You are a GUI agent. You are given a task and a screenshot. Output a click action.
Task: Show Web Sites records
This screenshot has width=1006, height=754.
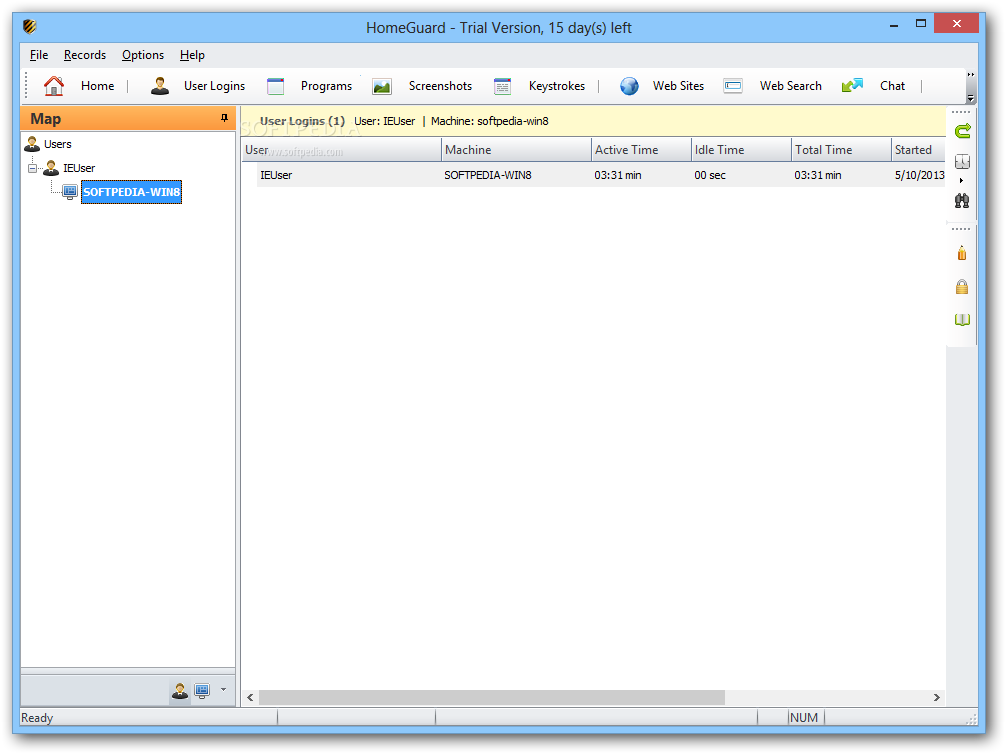point(678,86)
